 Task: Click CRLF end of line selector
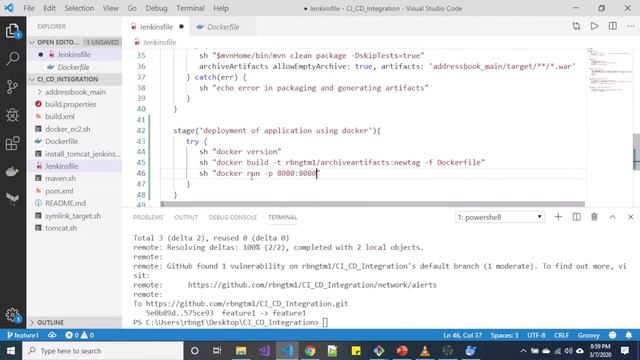click(561, 335)
